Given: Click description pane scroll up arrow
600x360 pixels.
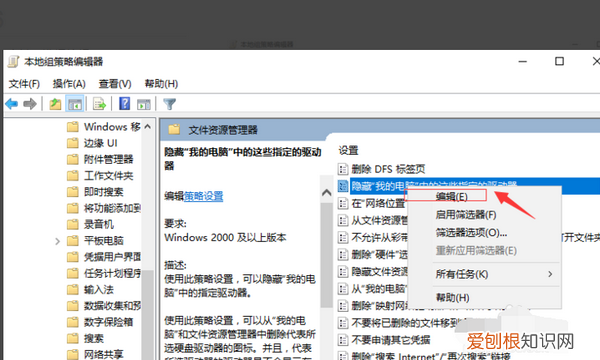Looking at the screenshot, I should (326, 192).
